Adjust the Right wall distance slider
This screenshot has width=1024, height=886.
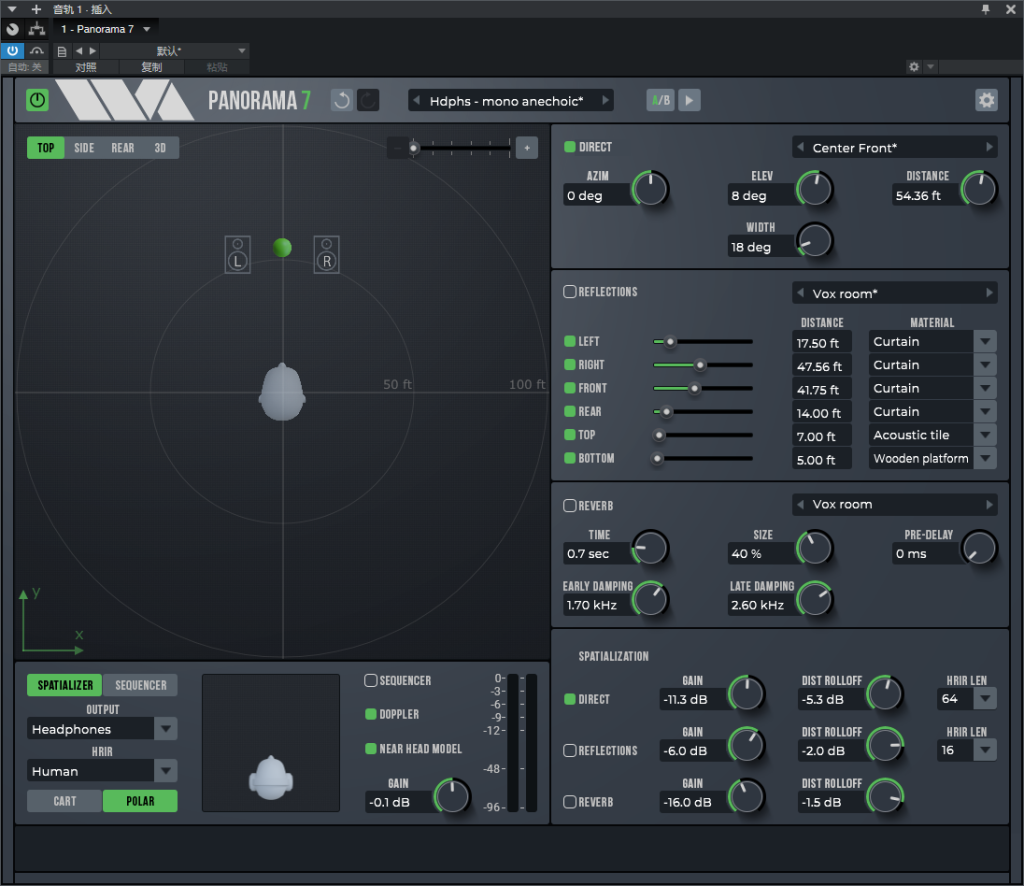(703, 365)
